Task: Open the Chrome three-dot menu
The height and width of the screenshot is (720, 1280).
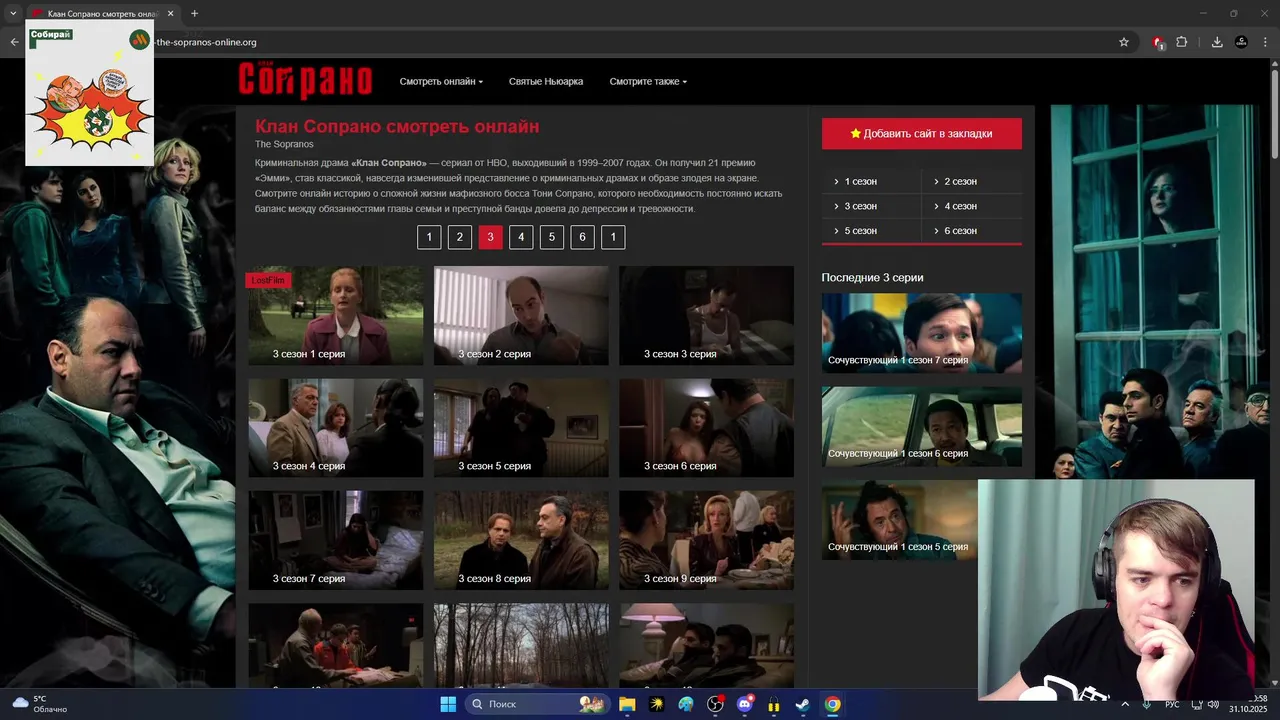Action: (x=1266, y=42)
